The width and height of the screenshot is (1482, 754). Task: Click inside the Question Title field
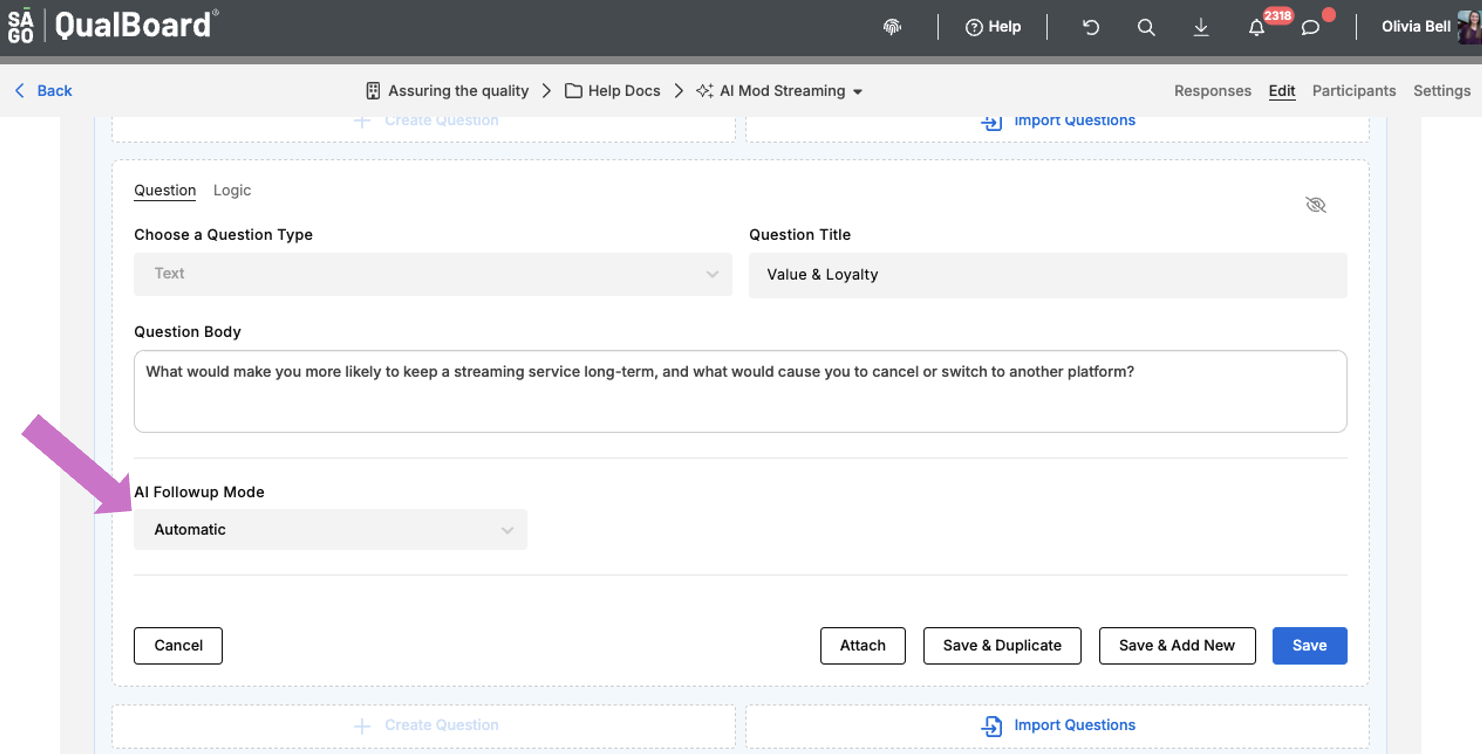(x=1047, y=275)
